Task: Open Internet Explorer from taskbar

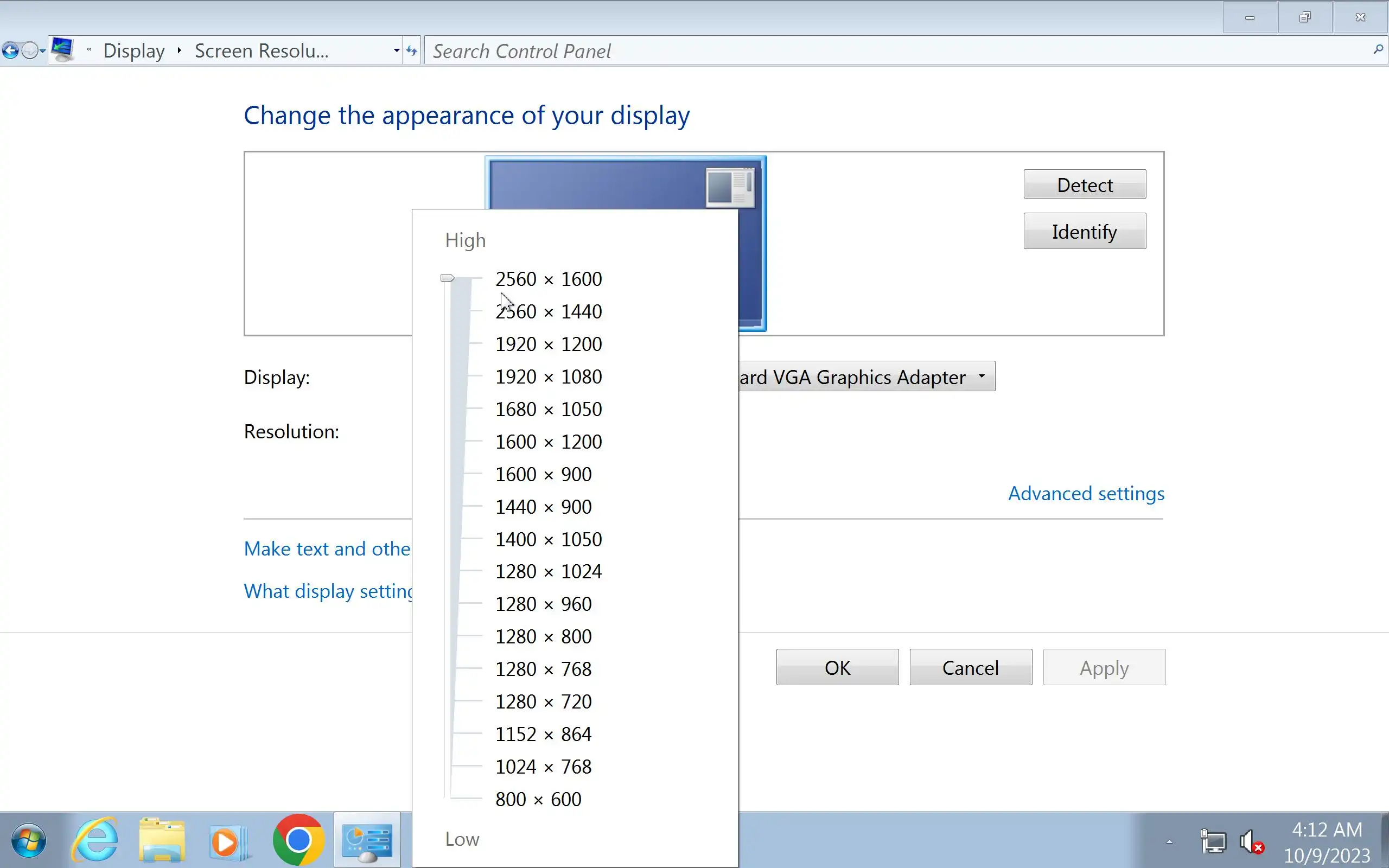Action: (x=95, y=840)
